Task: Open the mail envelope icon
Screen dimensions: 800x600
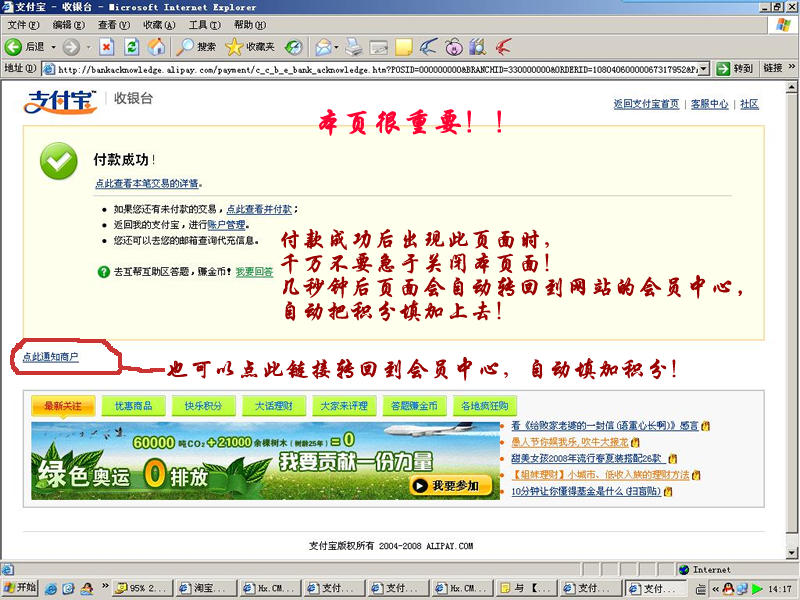Action: tap(323, 47)
